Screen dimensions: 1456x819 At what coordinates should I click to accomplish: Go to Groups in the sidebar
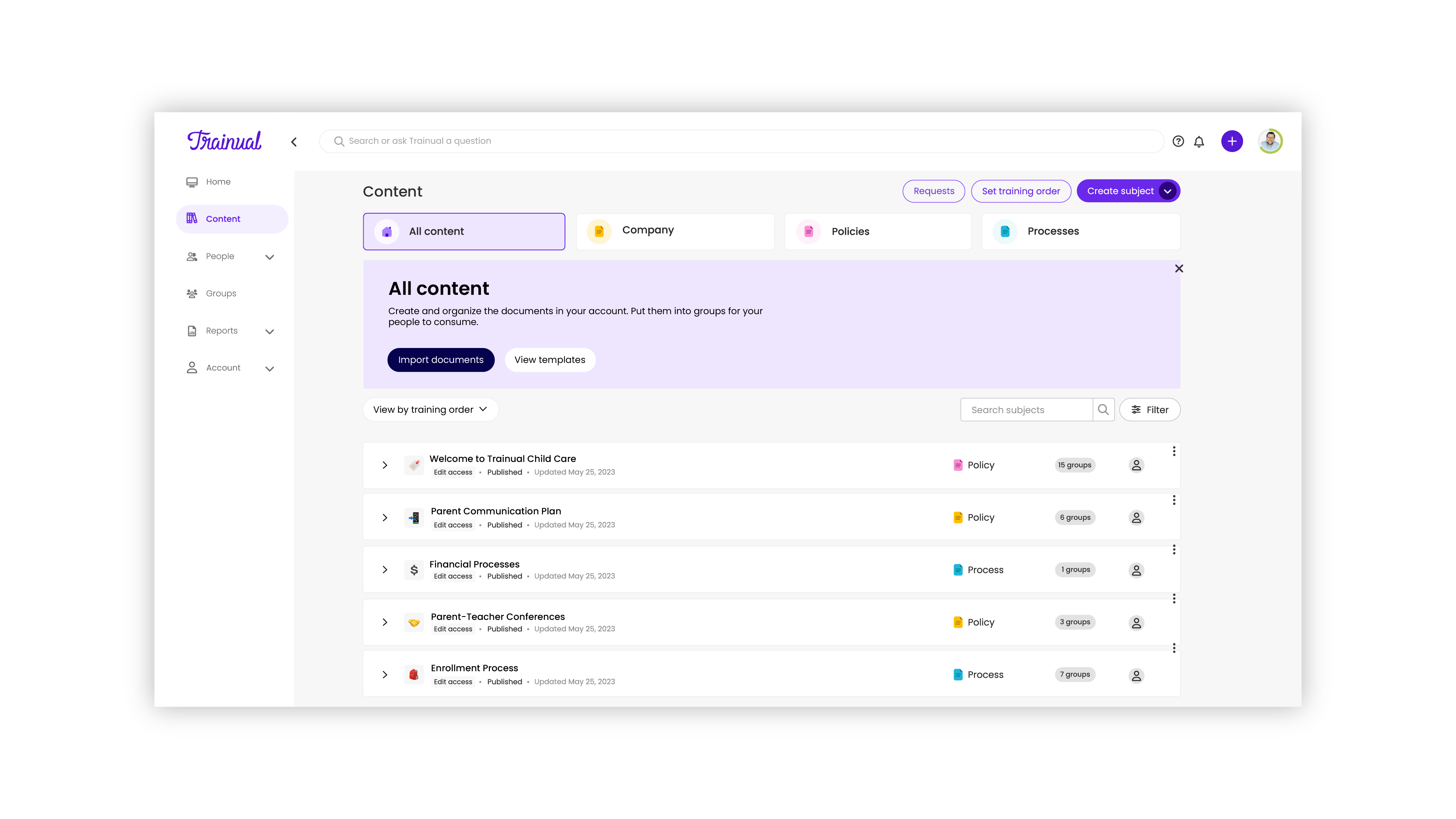pos(221,293)
